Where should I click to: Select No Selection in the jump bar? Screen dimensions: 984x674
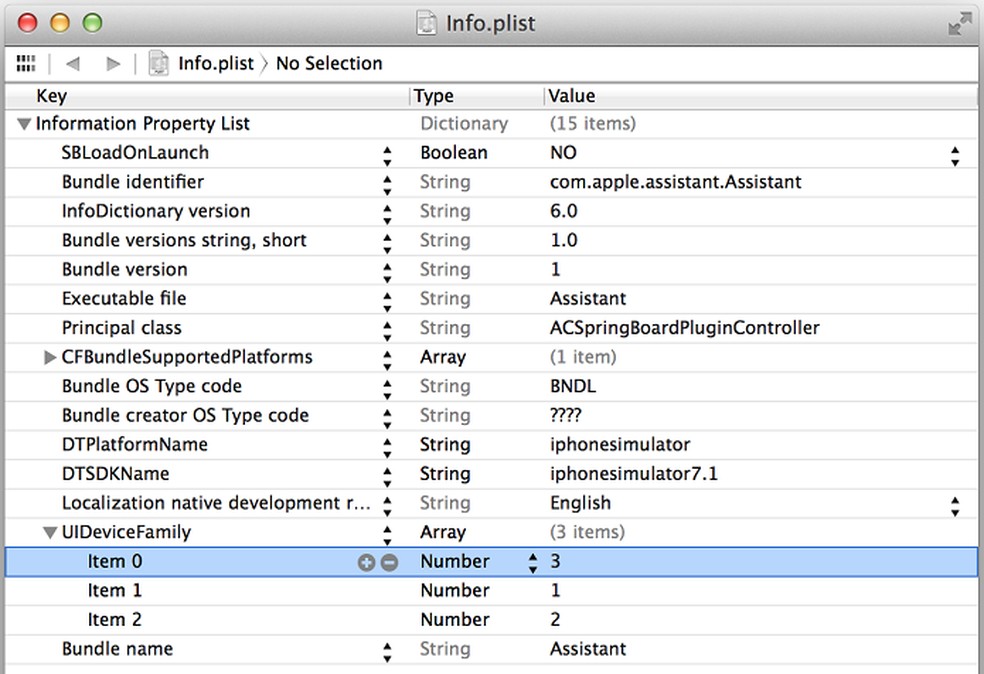point(329,63)
